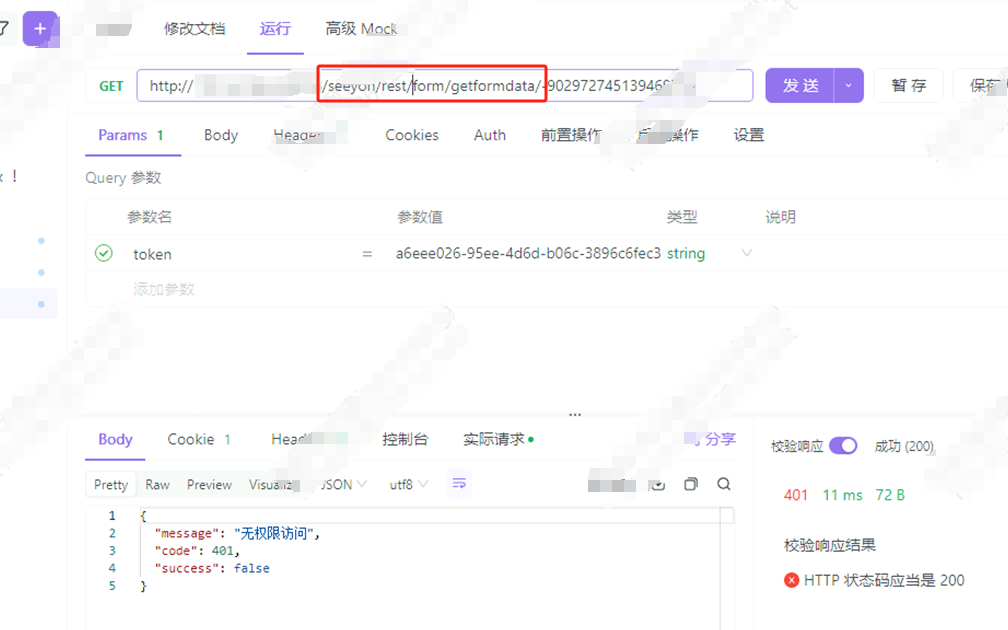Select the Raw view mode

click(158, 484)
